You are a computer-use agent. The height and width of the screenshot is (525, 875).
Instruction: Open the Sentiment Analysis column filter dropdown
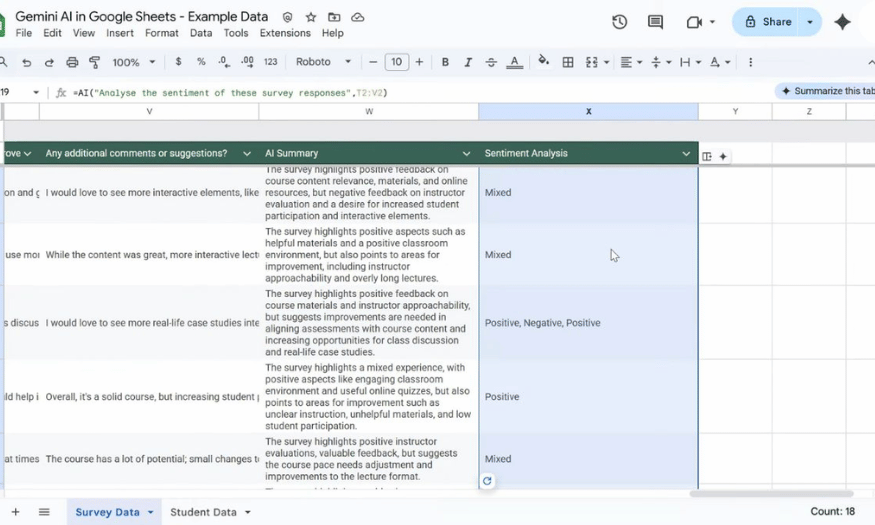686,153
